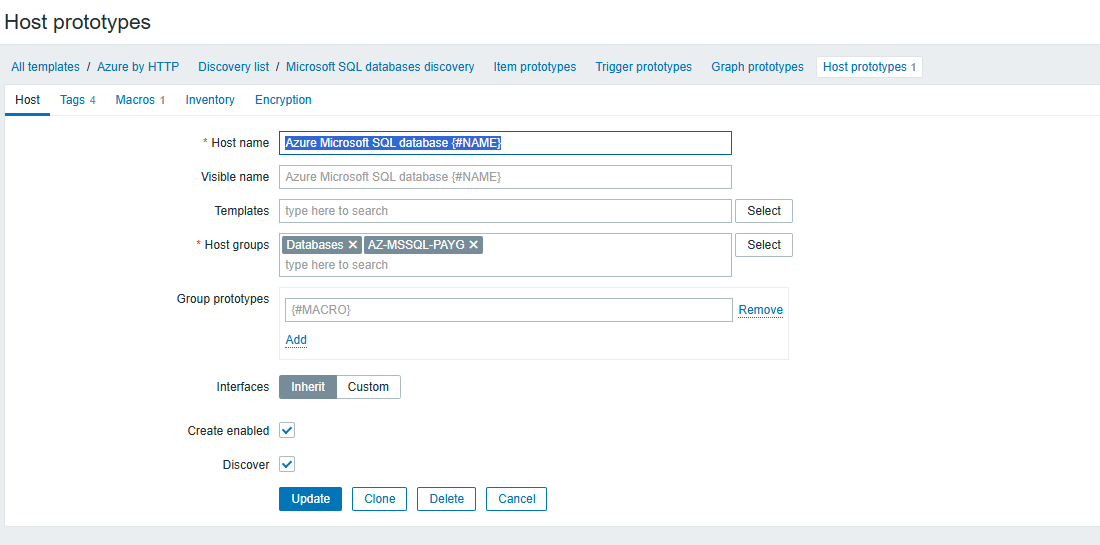Delete this host prototype
The width and height of the screenshot is (1100, 545).
(x=447, y=499)
